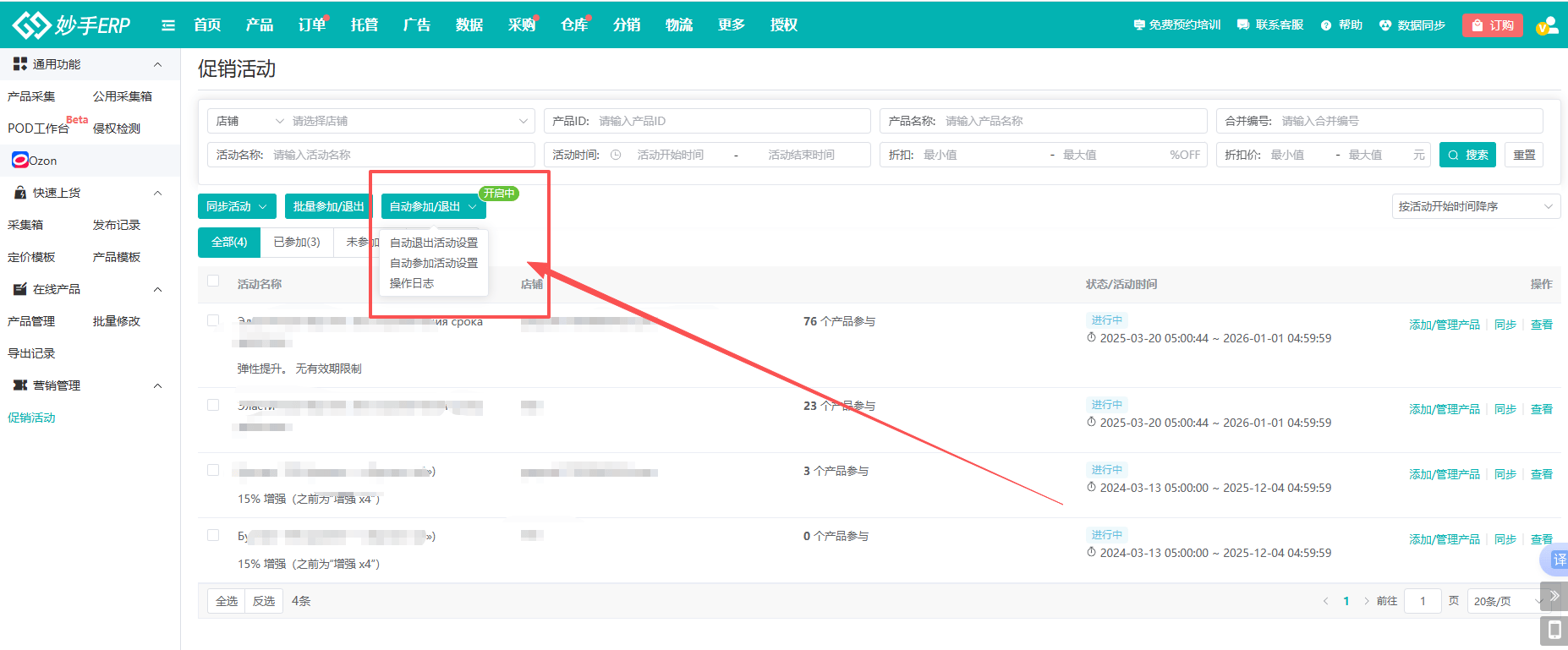The height and width of the screenshot is (650, 1568).
Task: Open the Ozon platform icon in sidebar
Action: click(x=20, y=161)
